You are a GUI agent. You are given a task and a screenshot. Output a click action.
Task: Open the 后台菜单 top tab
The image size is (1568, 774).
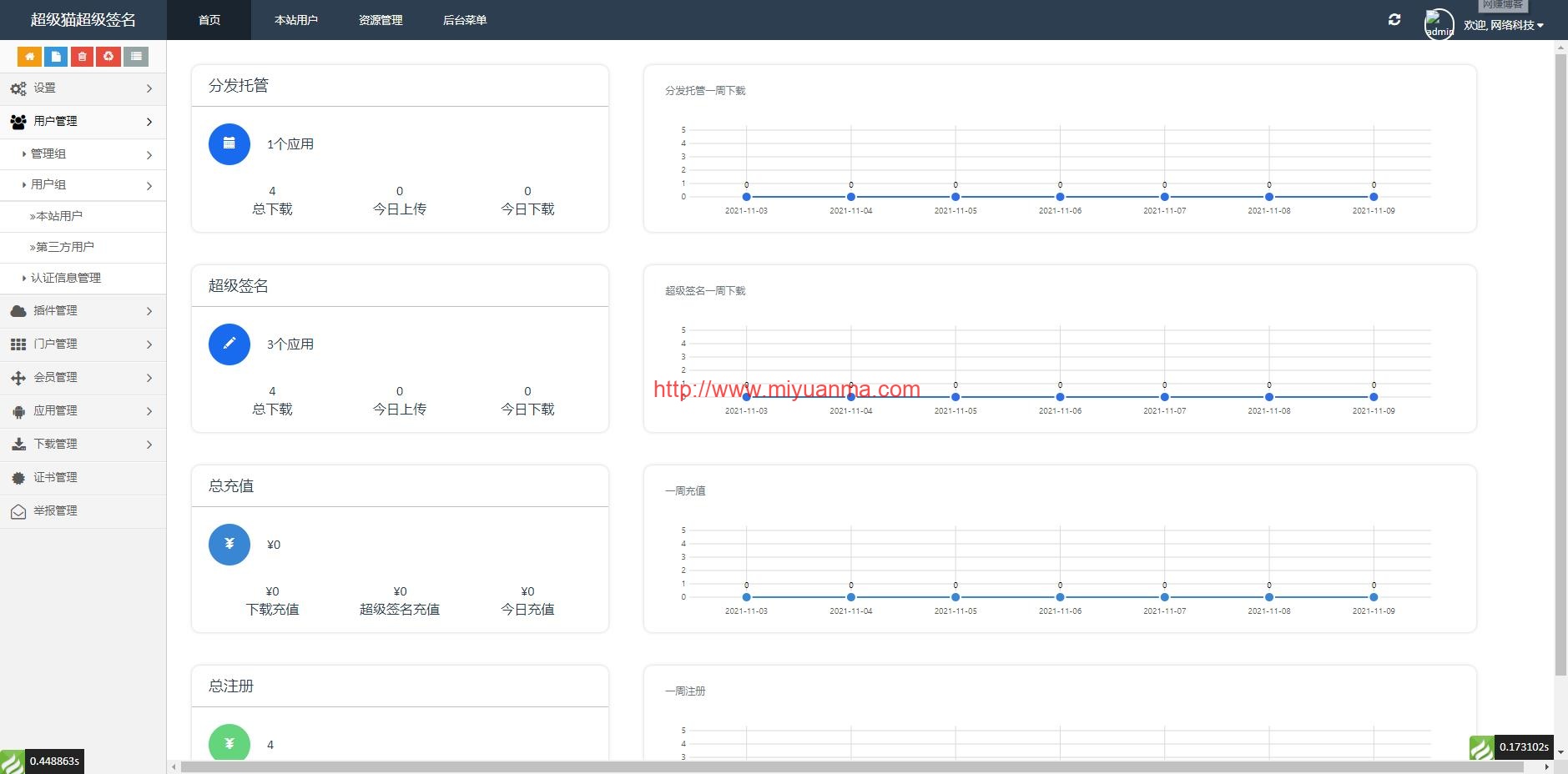(x=465, y=20)
